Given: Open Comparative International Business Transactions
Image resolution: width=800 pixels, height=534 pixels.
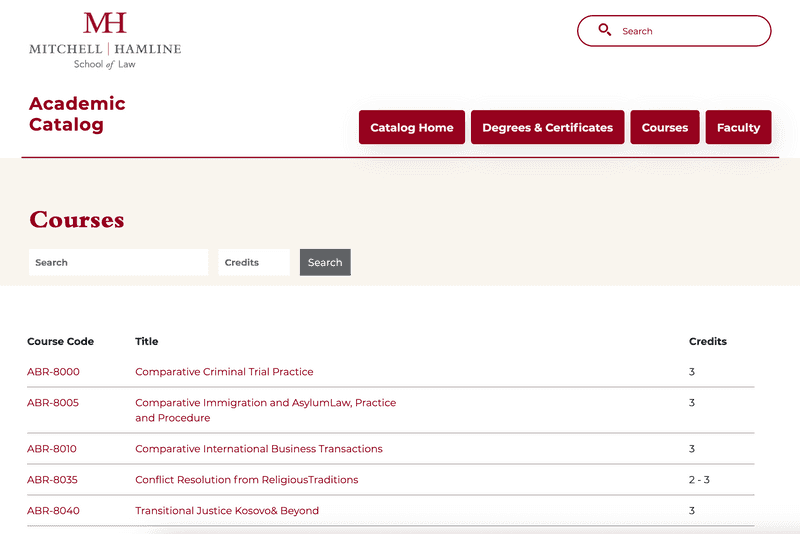Looking at the screenshot, I should click(259, 449).
